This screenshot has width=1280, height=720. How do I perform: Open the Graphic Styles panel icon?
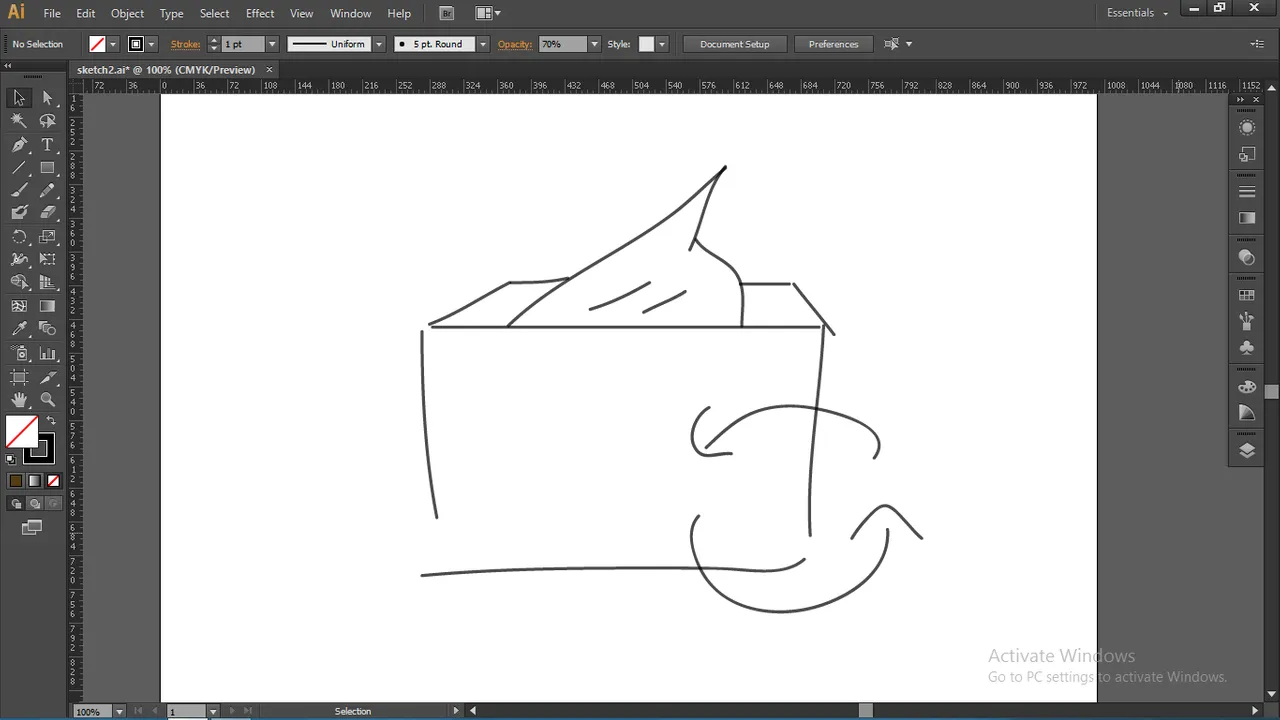pyautogui.click(x=1246, y=154)
